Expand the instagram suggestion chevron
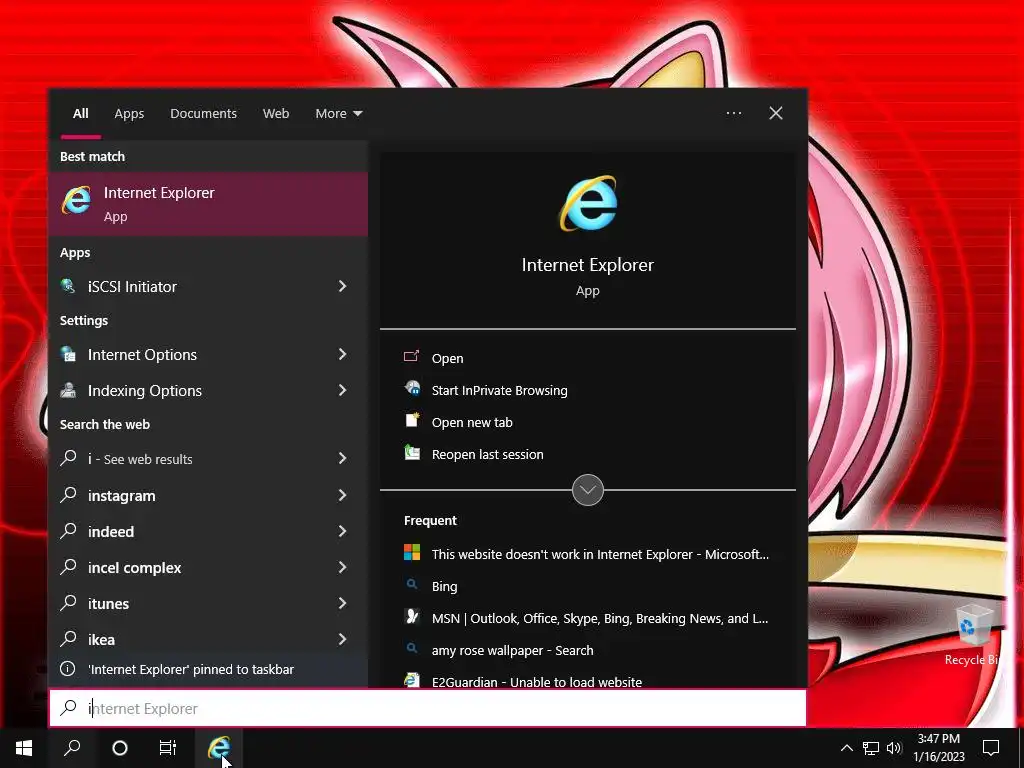Screen dimensions: 1024x768 click(x=342, y=495)
